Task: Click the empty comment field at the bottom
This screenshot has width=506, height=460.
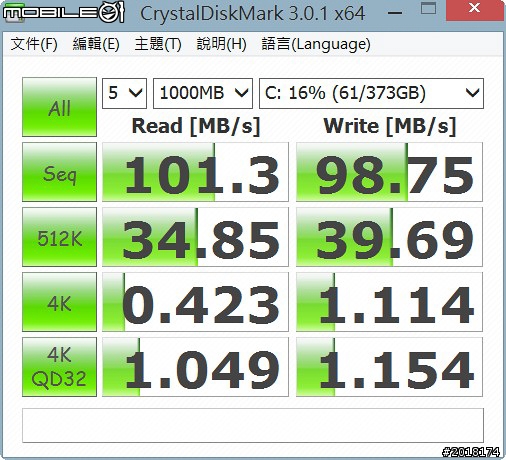Action: tap(253, 425)
